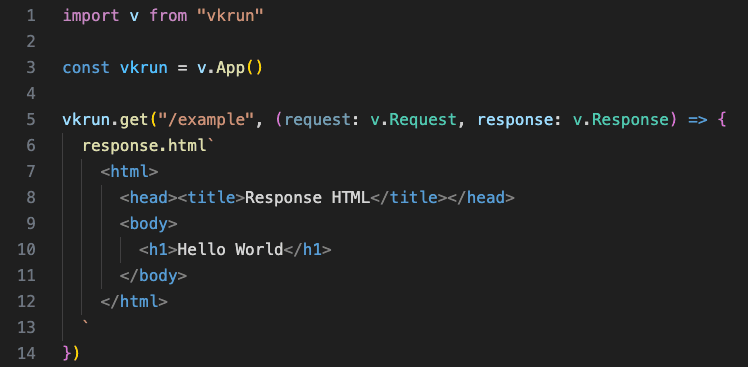Click the import keyword on line 1
Viewport: 748px width, 367px height.
[x=91, y=16]
